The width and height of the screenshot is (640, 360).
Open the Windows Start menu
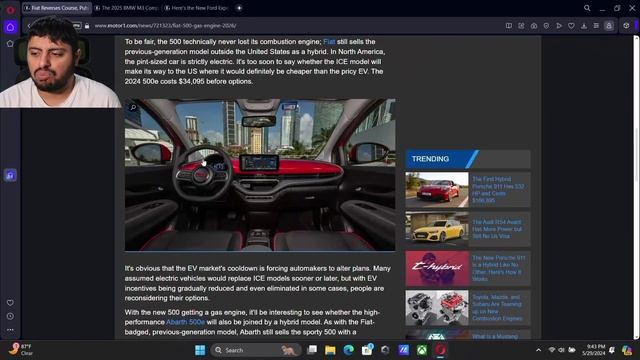[x=200, y=350]
